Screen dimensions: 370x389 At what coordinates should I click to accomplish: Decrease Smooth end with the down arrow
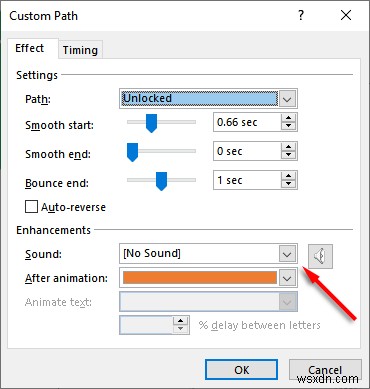[x=288, y=155]
